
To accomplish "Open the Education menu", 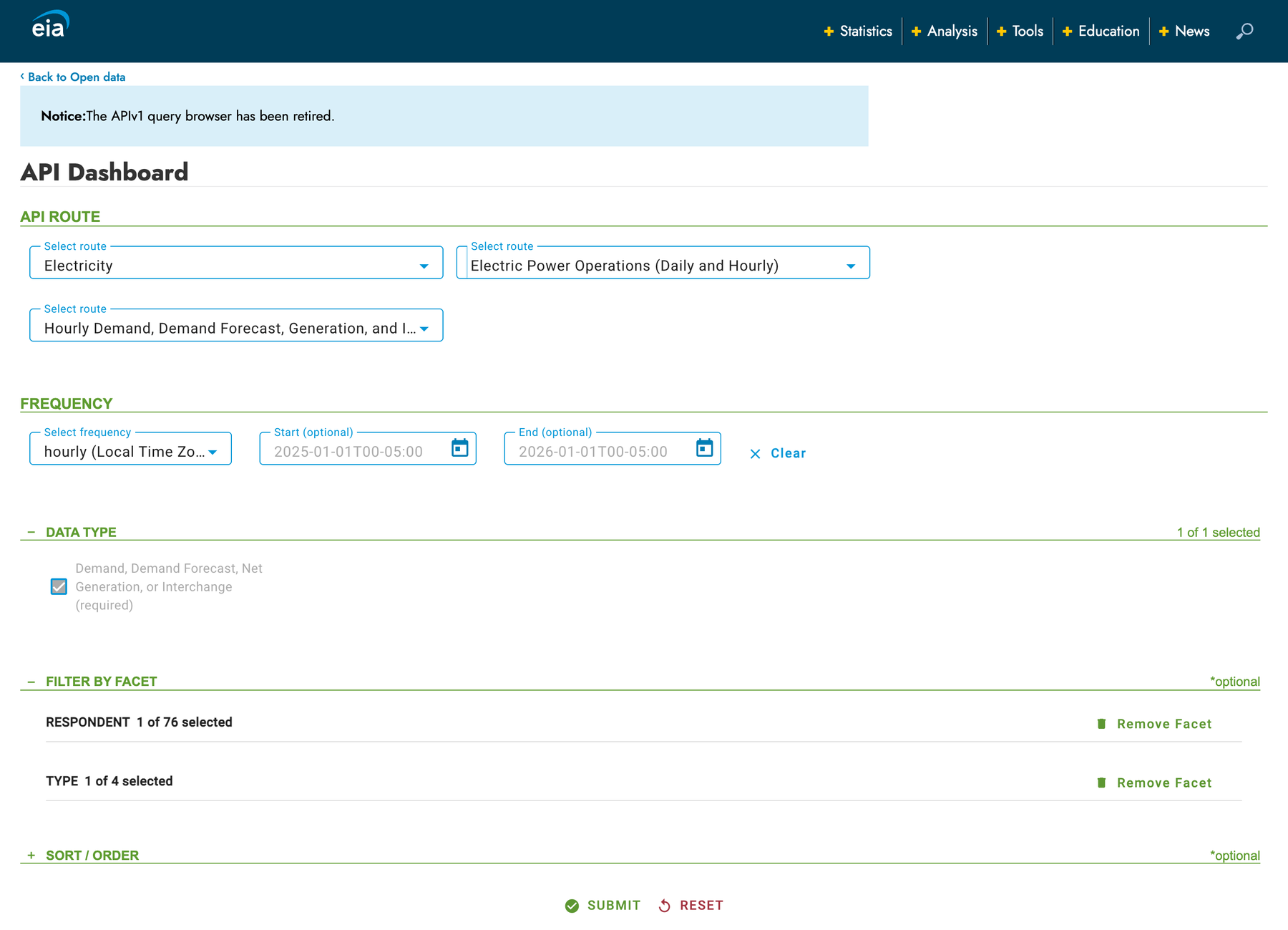I will (x=1101, y=31).
